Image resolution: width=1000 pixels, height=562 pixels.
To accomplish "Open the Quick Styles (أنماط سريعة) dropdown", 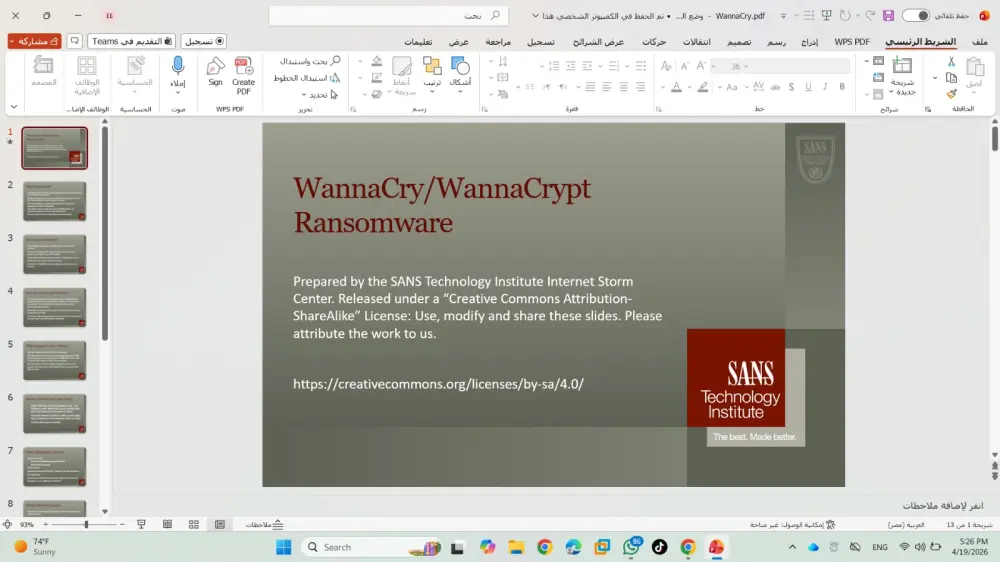I will 401,77.
